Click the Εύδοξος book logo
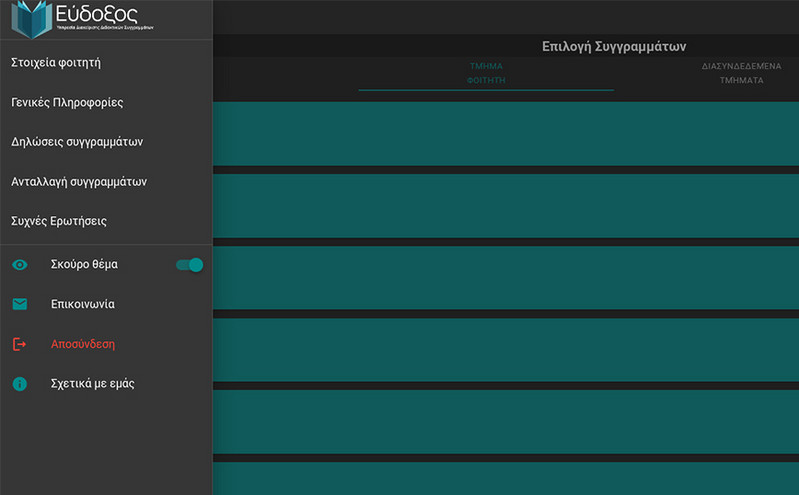The width and height of the screenshot is (799, 495). 32,19
